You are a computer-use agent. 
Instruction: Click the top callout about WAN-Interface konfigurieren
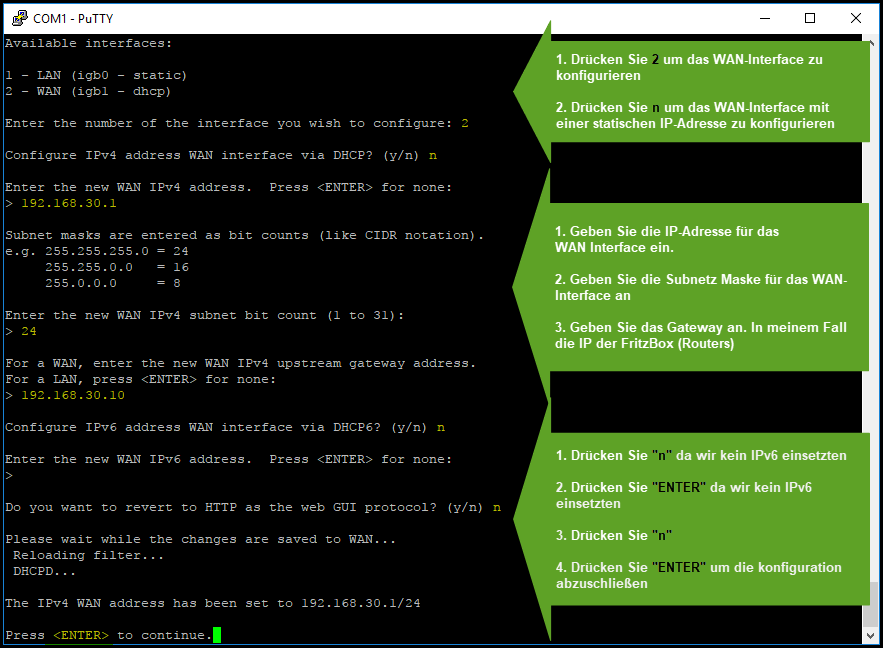(700, 91)
